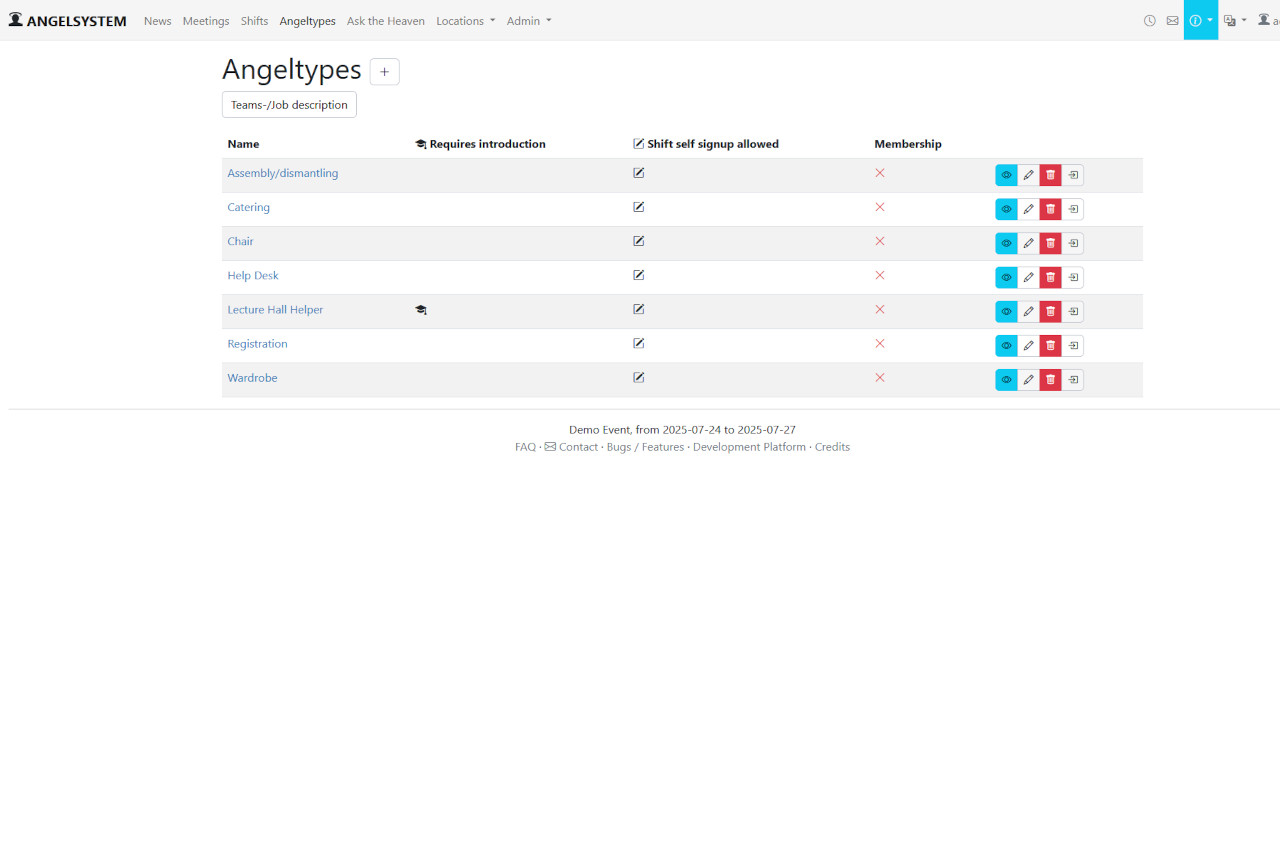Join Wardrobe angeltype arrow icon

point(1073,379)
